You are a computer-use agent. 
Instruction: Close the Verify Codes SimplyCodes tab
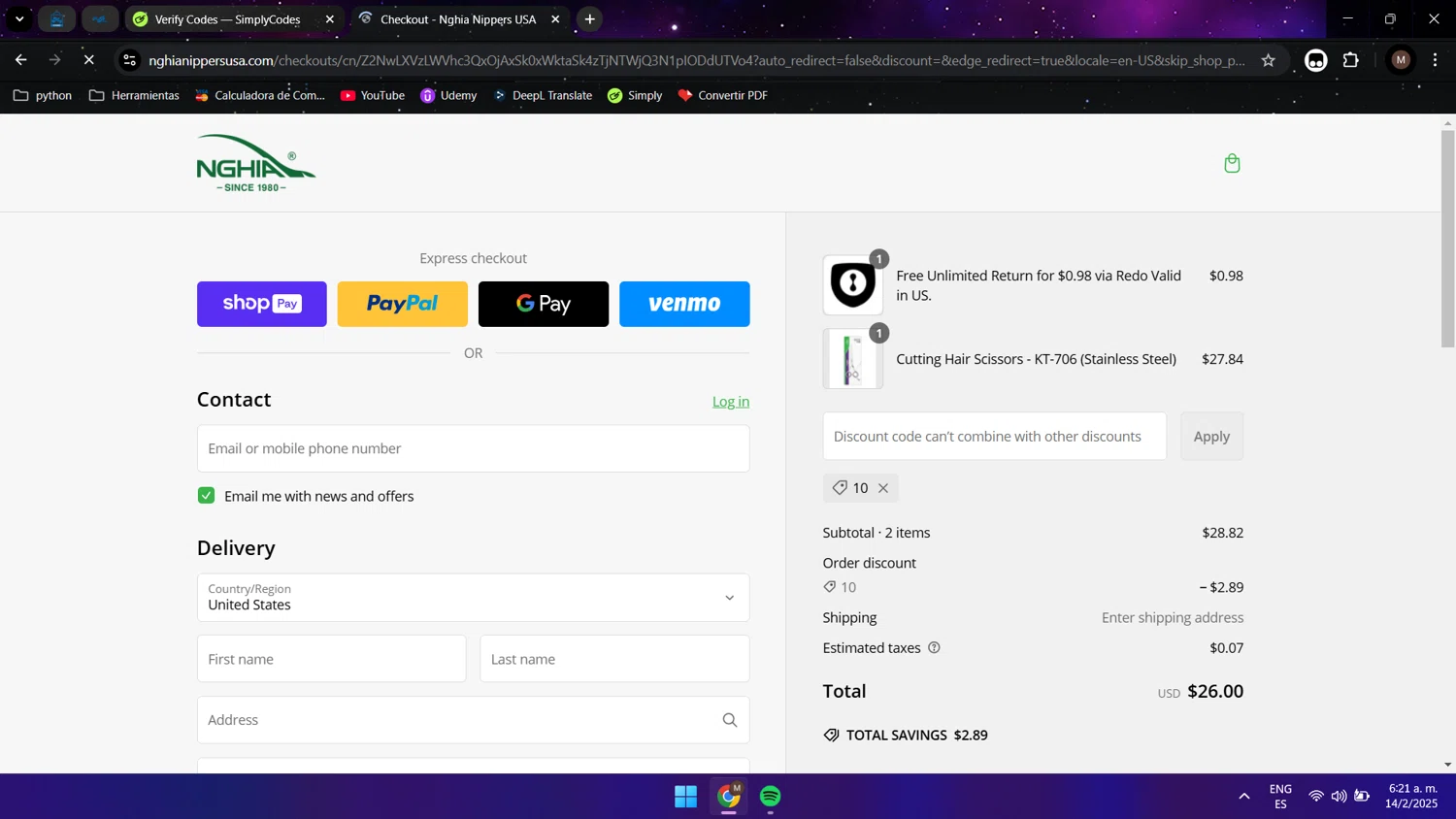(x=330, y=19)
